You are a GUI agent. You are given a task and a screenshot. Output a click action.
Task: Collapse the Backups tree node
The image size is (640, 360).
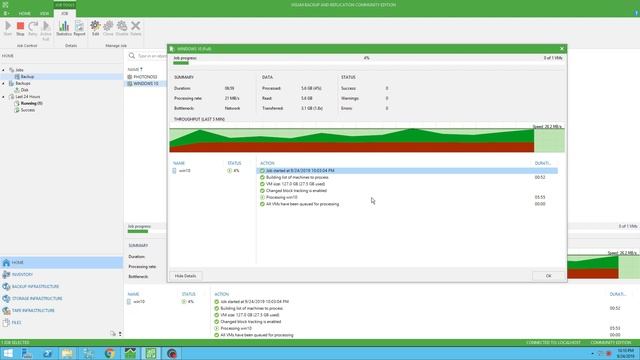click(4, 83)
